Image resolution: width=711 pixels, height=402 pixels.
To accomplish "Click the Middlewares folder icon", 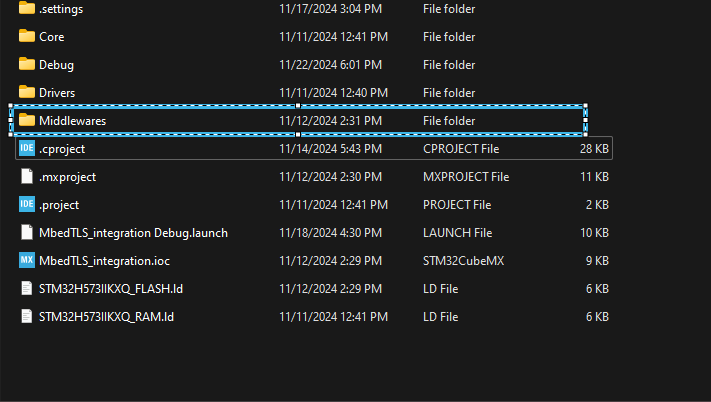I will 27,121.
